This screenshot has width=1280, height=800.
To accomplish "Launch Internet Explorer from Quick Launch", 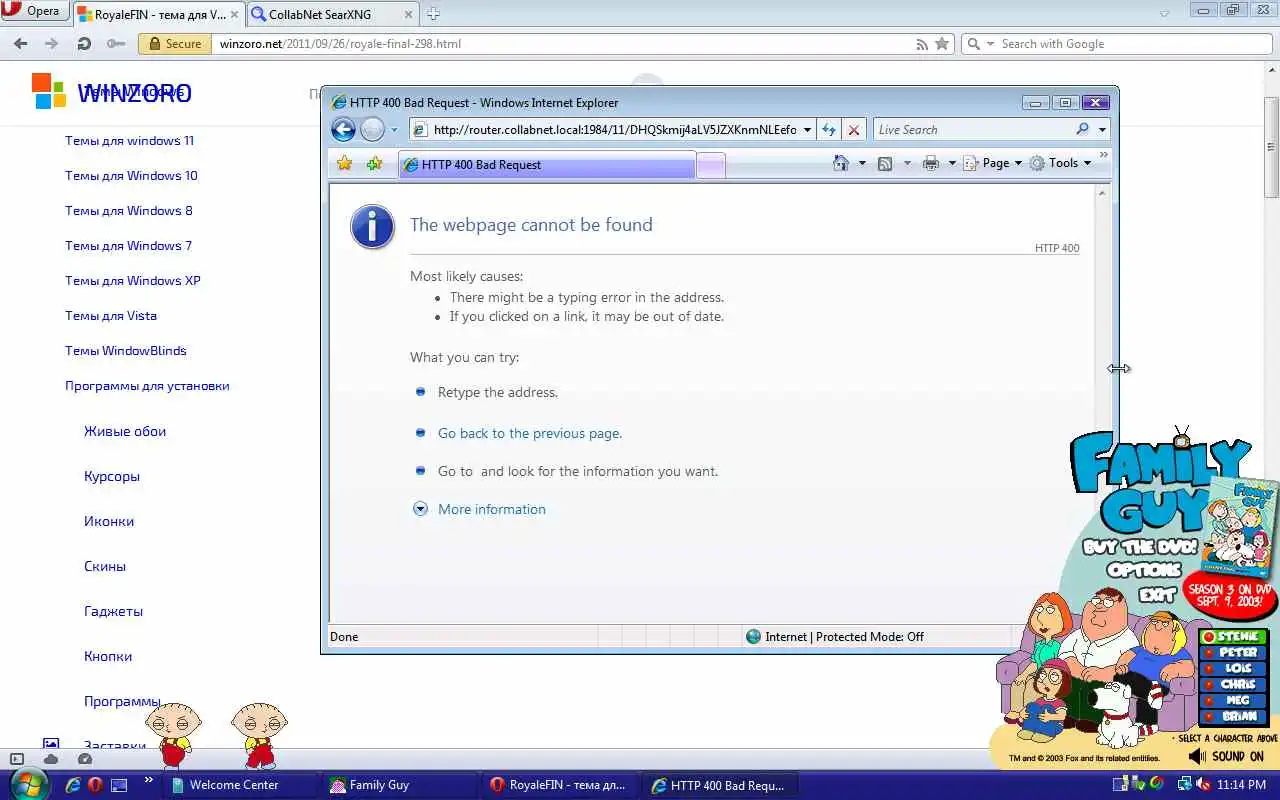I will click(x=72, y=785).
